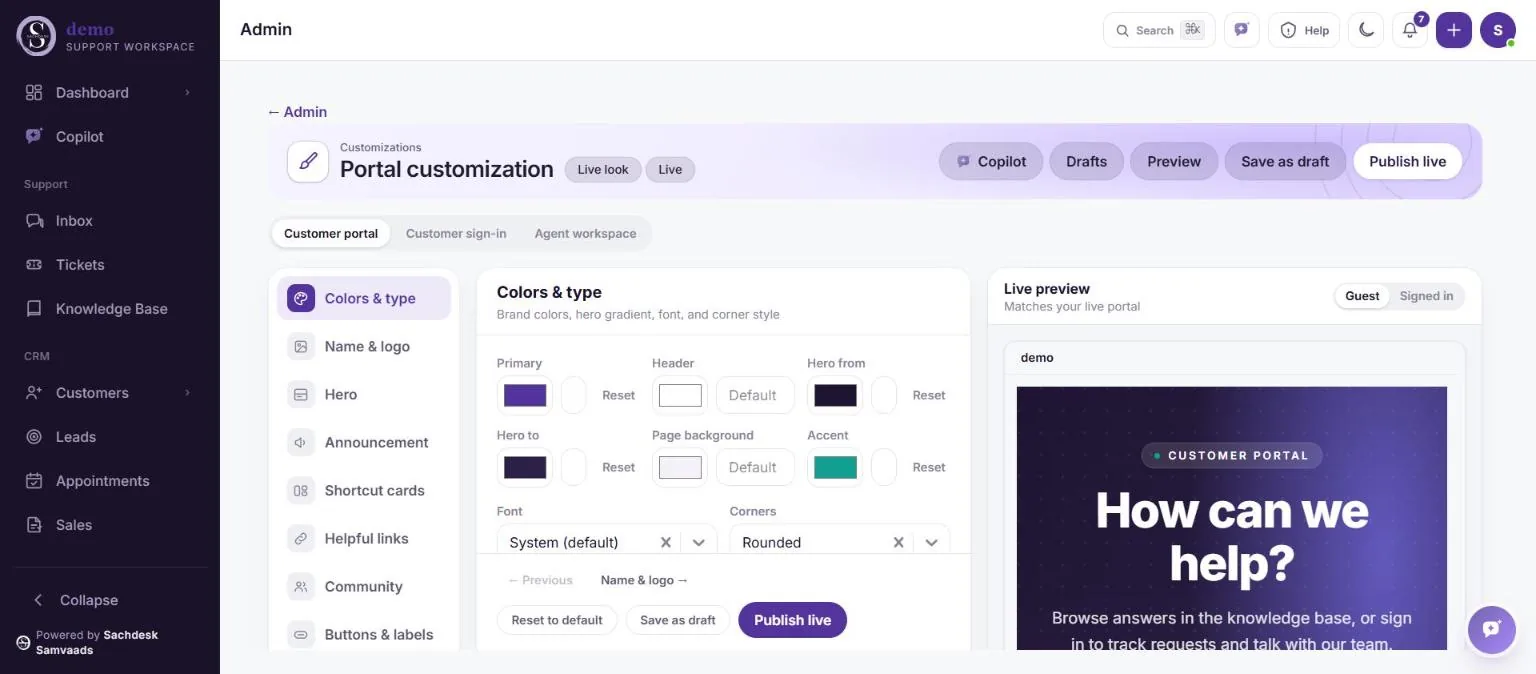This screenshot has width=1536, height=674.
Task: Open the Page background color swatch
Action: (x=680, y=467)
